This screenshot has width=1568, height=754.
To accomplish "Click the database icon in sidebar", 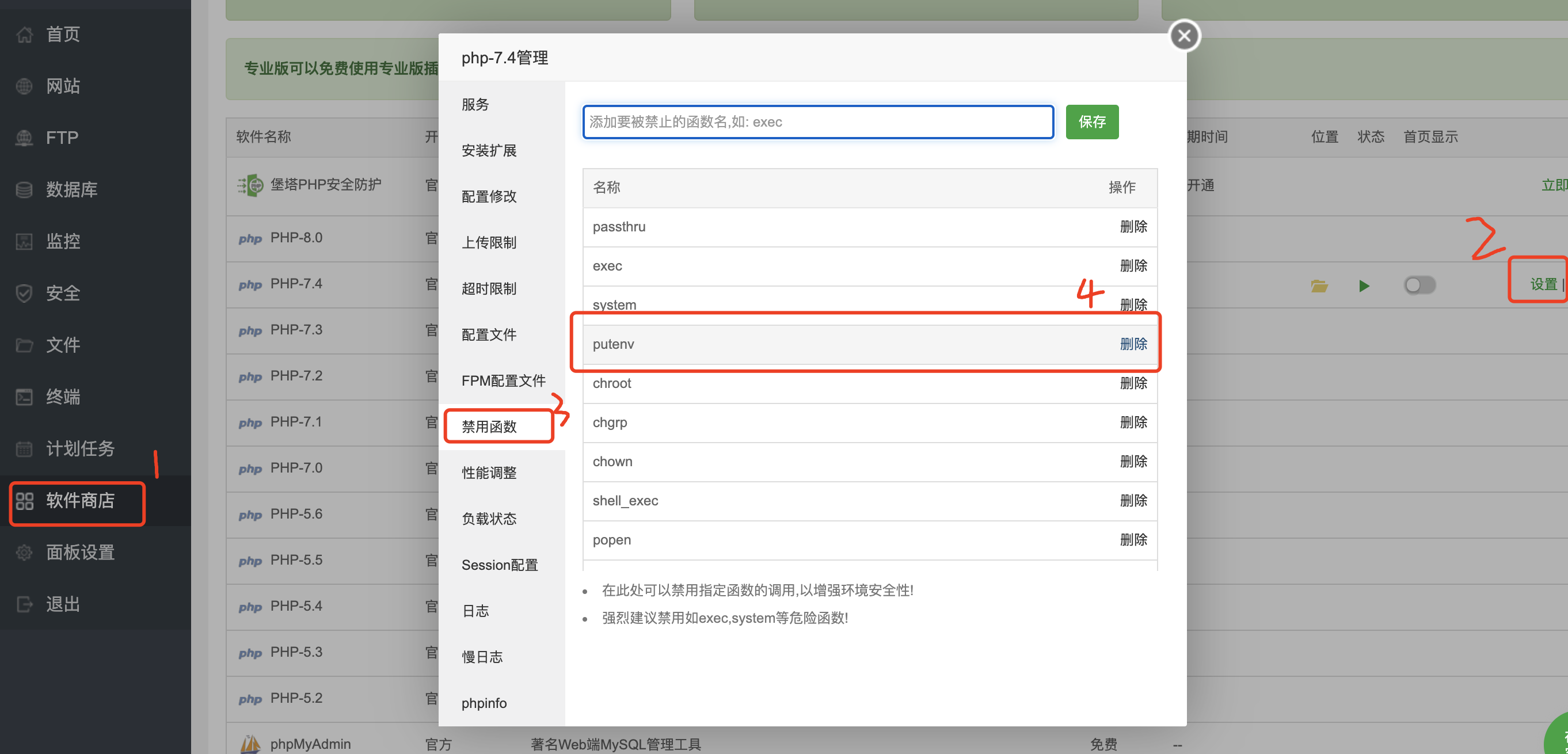I will (24, 190).
